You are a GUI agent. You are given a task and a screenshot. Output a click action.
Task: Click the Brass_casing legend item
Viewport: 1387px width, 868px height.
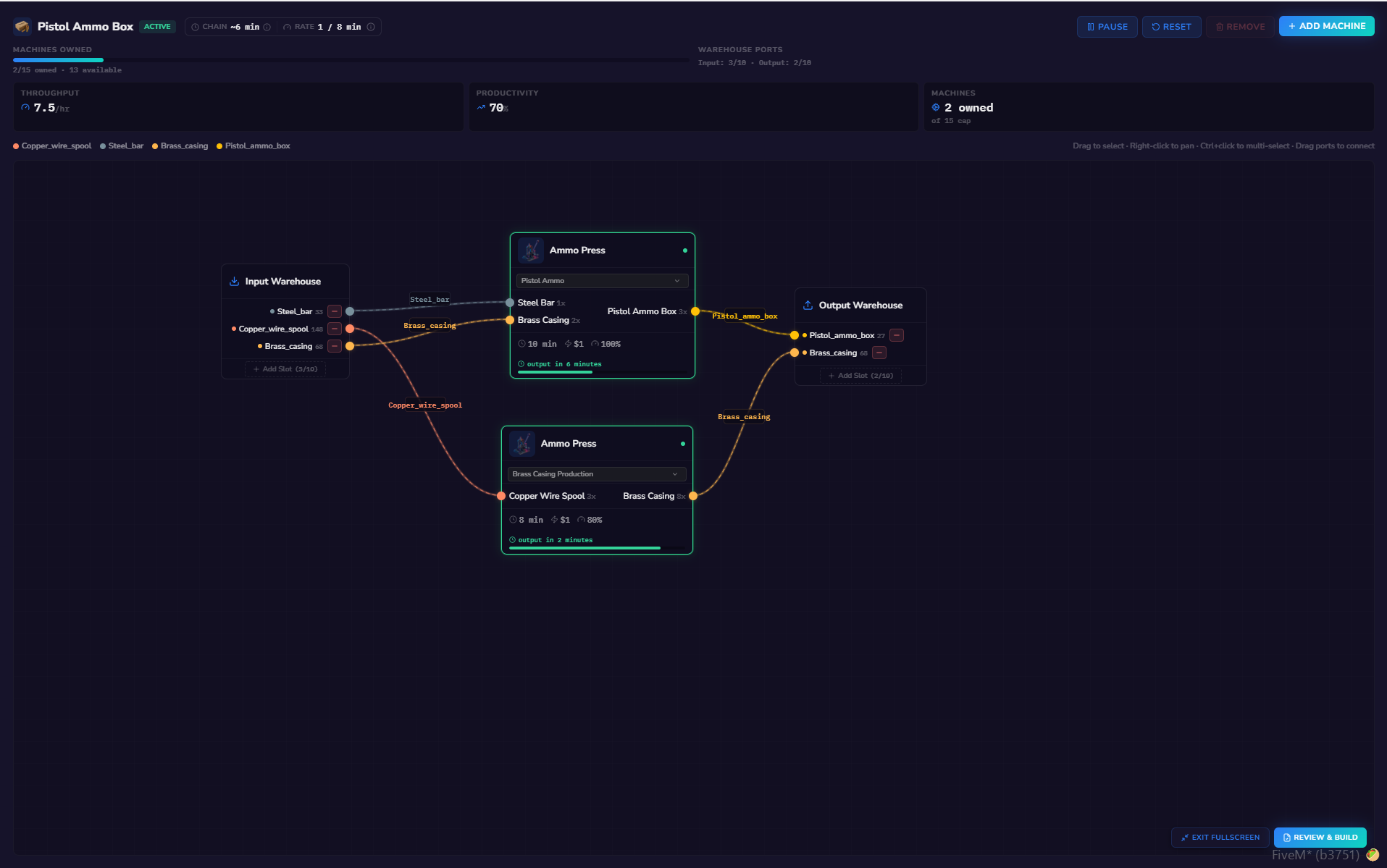180,146
